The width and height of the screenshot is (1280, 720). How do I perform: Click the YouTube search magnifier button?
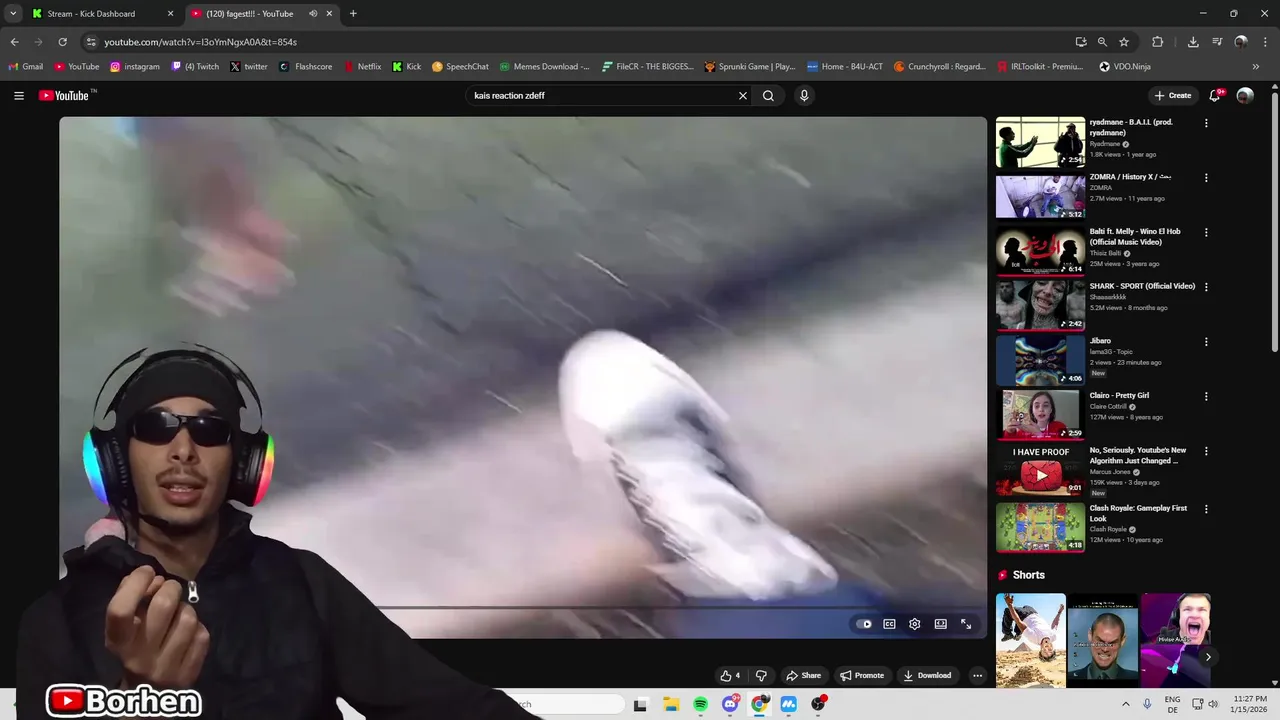[768, 96]
